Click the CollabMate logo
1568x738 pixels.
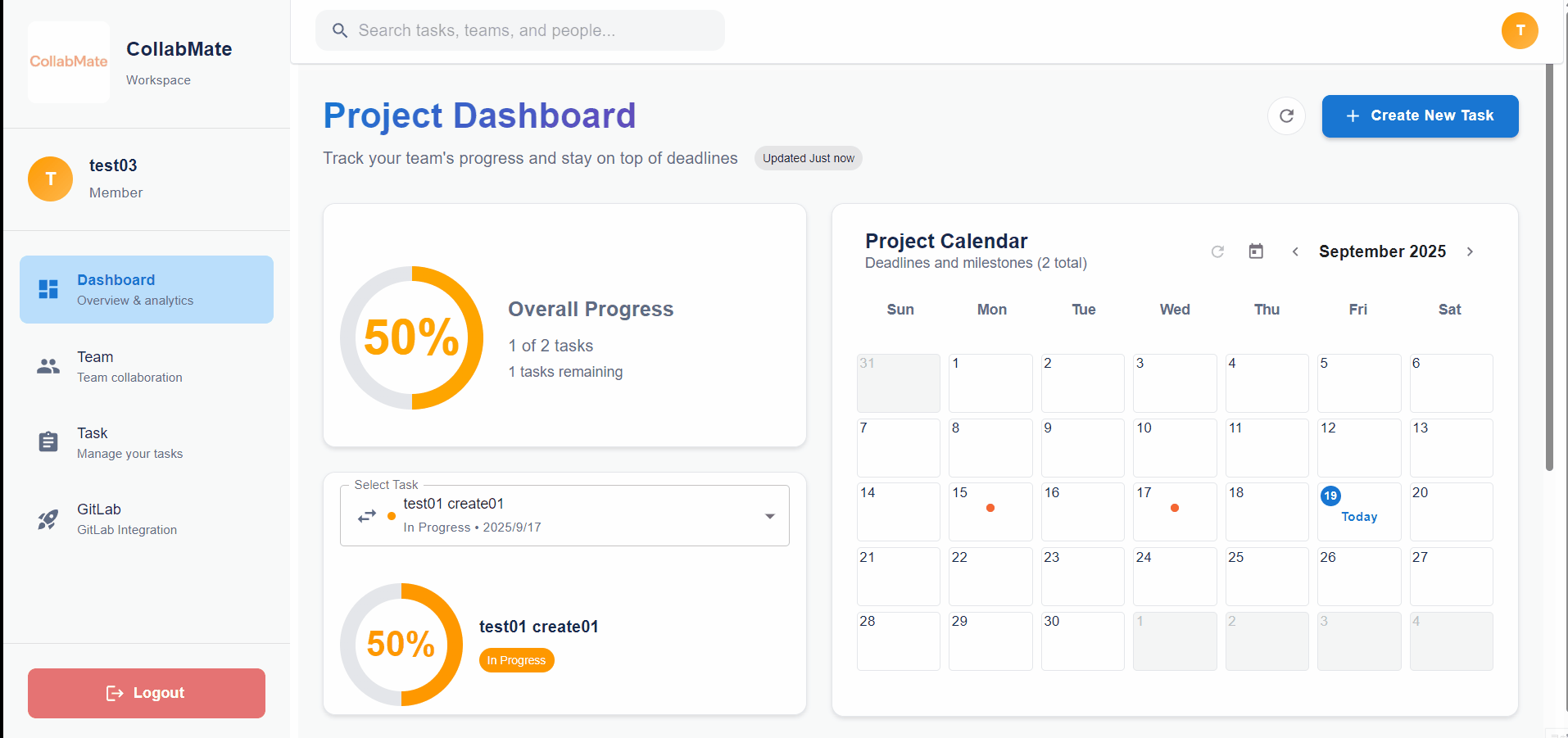69,61
